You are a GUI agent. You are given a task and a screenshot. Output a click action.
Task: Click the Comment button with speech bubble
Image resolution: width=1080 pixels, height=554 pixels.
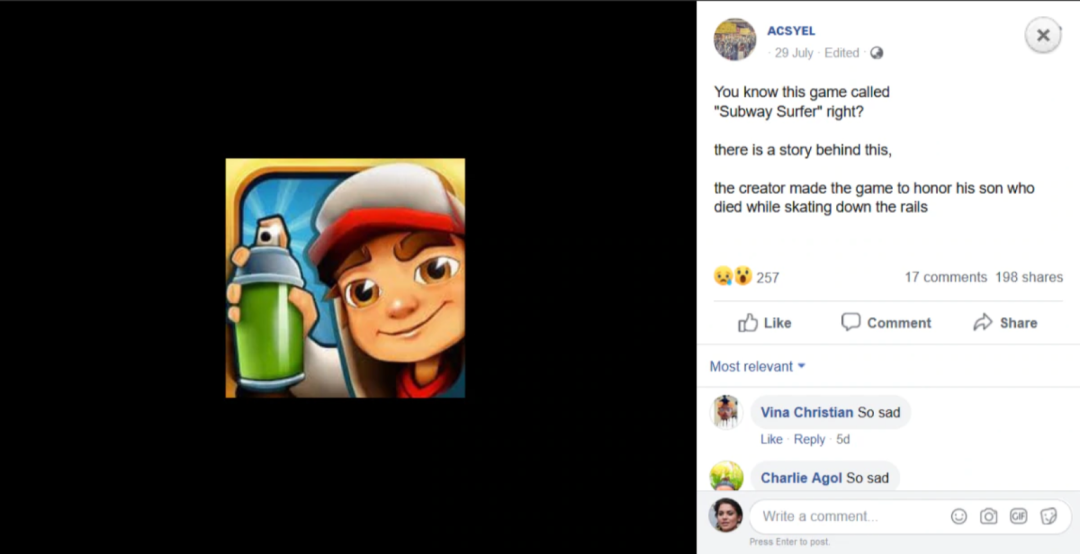tap(886, 322)
